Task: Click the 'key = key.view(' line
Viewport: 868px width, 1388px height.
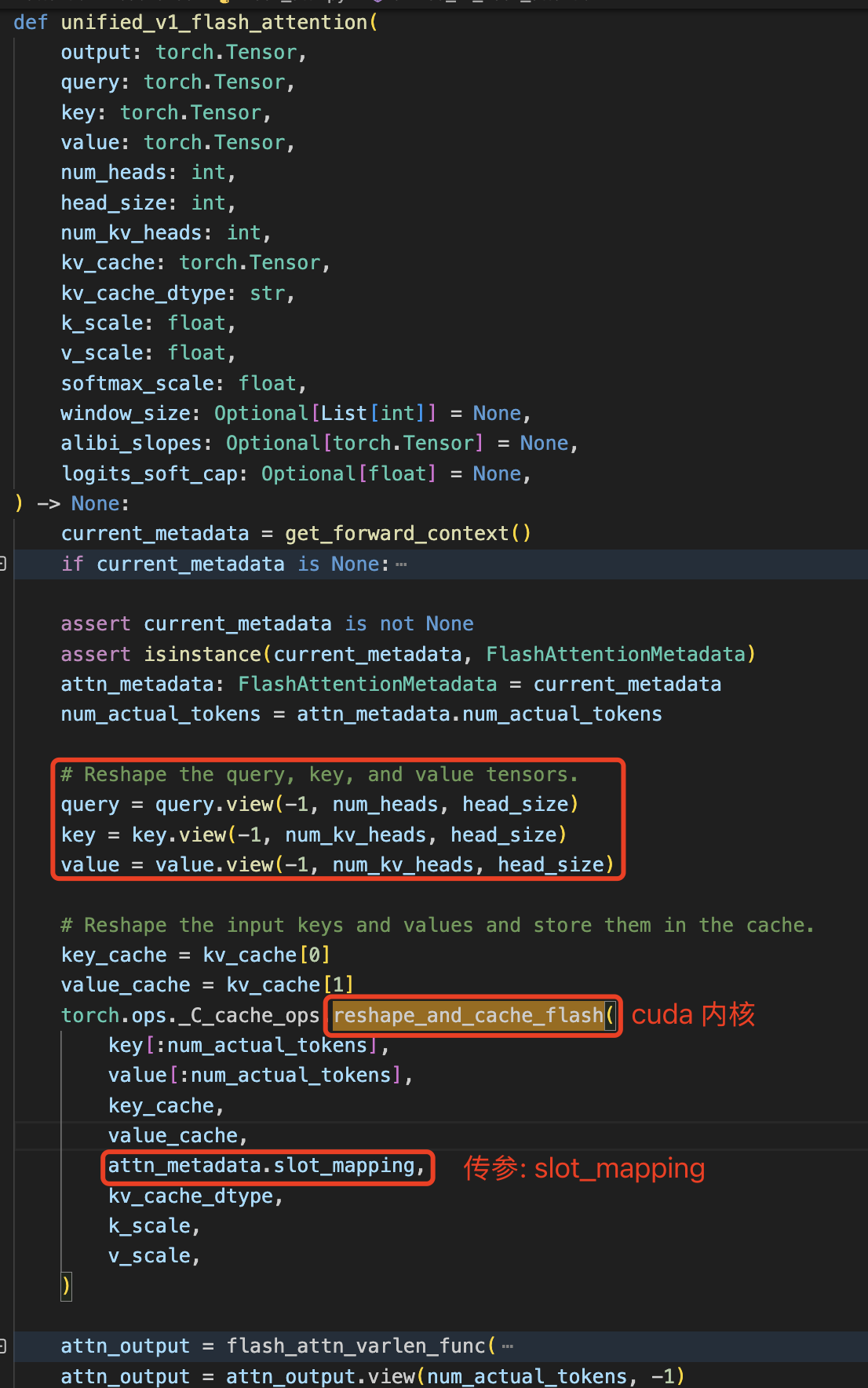Action: [314, 835]
